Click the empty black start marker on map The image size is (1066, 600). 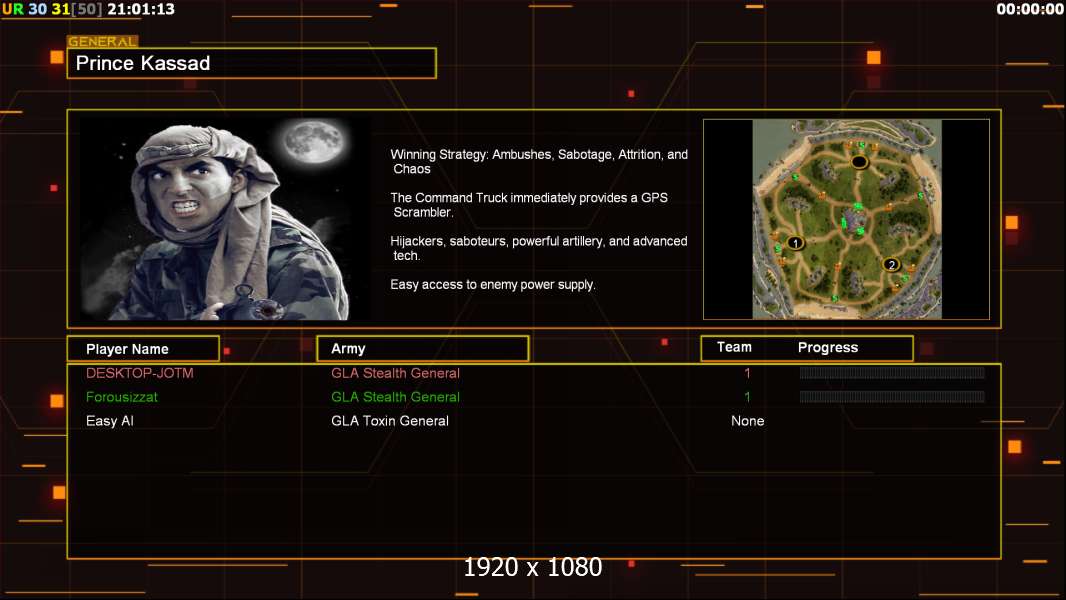859,162
